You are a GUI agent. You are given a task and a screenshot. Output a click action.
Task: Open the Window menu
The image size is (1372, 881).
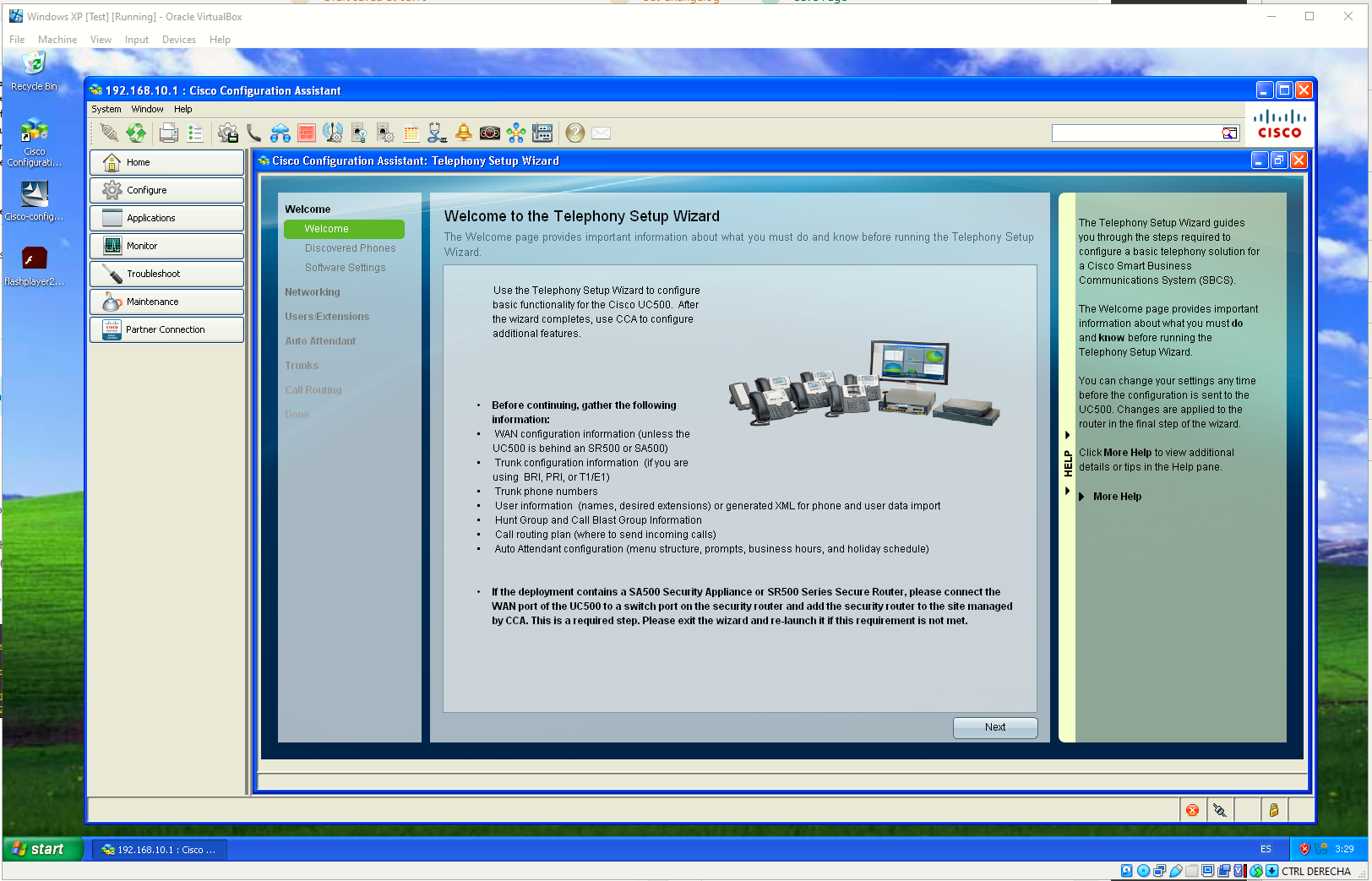tap(147, 109)
